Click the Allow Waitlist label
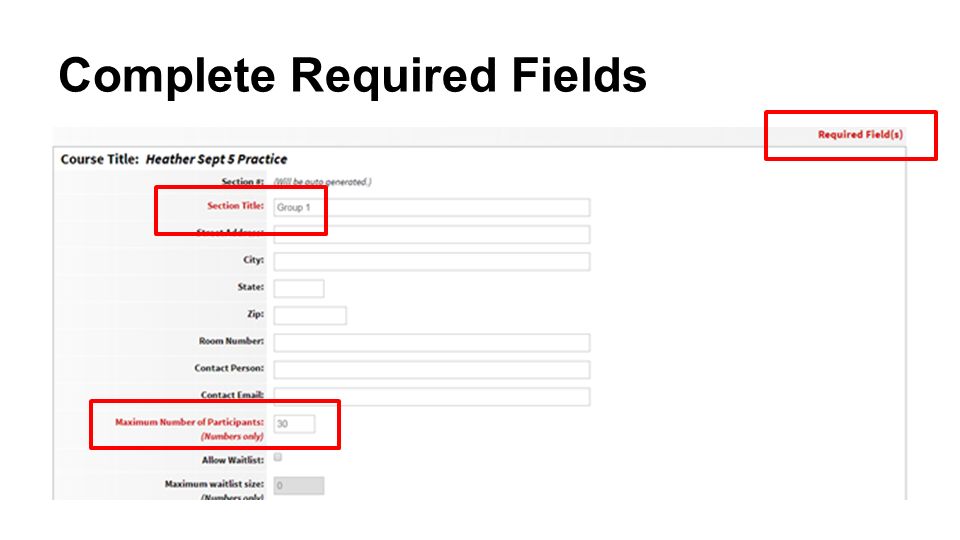 (x=233, y=460)
